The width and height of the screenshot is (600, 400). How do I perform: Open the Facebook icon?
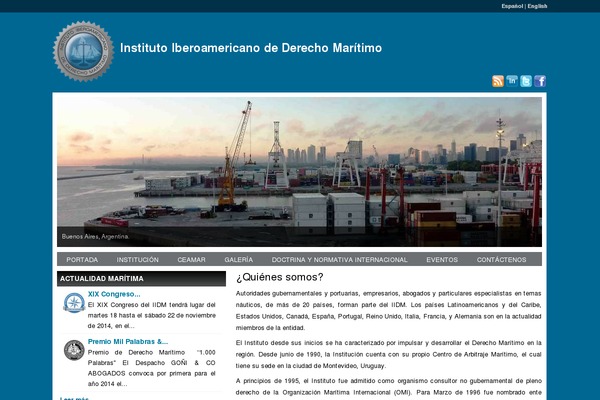tap(540, 81)
